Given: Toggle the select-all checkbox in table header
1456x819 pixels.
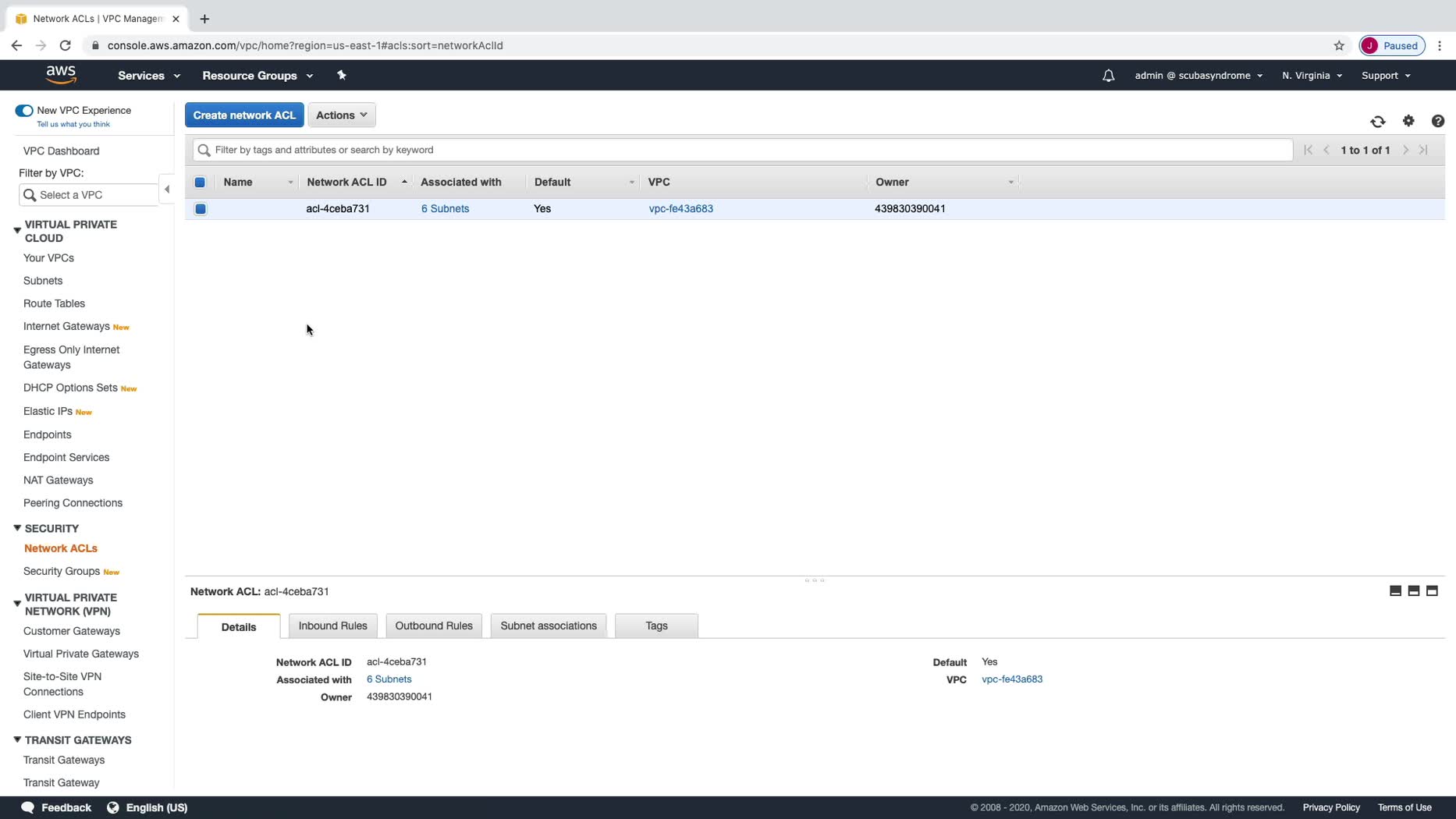Looking at the screenshot, I should [x=200, y=183].
